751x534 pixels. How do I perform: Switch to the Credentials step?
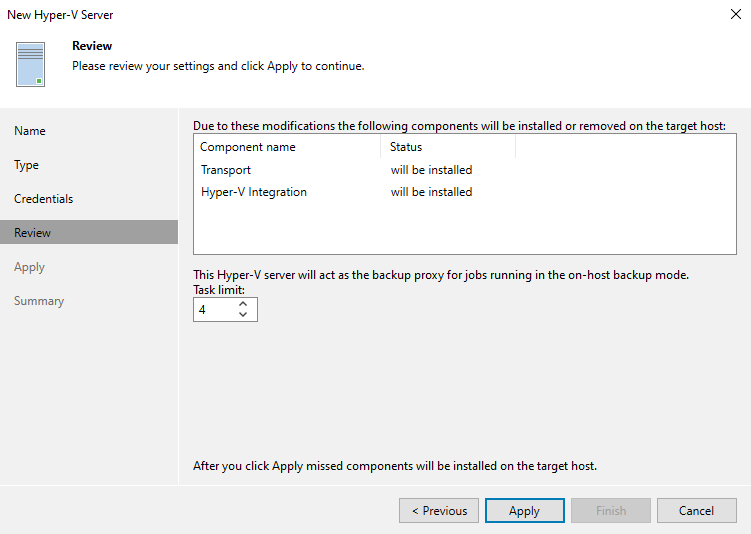pyautogui.click(x=44, y=199)
